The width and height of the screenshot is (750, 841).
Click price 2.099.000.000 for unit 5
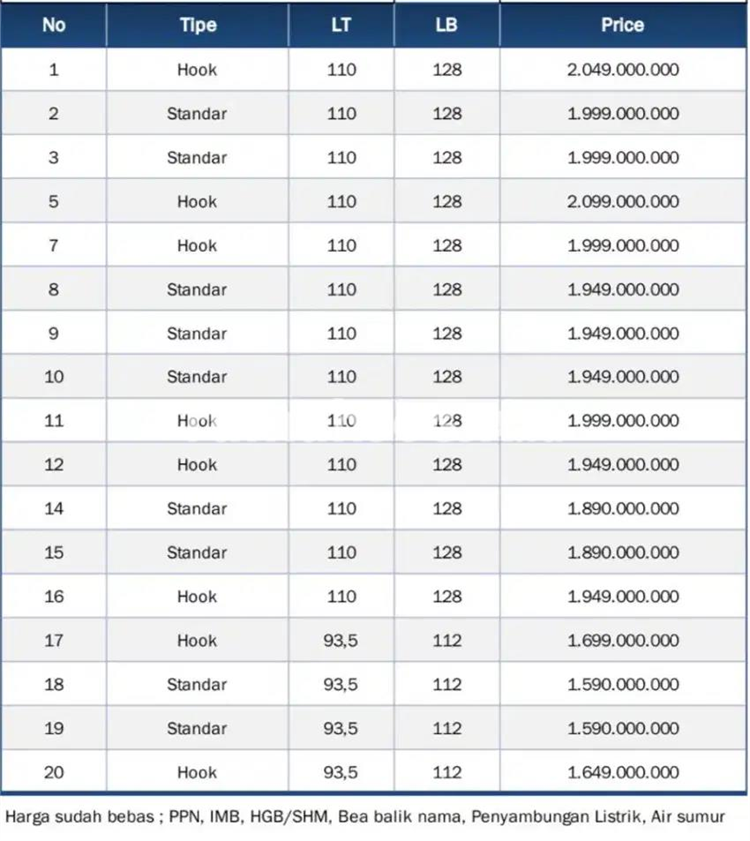tap(623, 202)
